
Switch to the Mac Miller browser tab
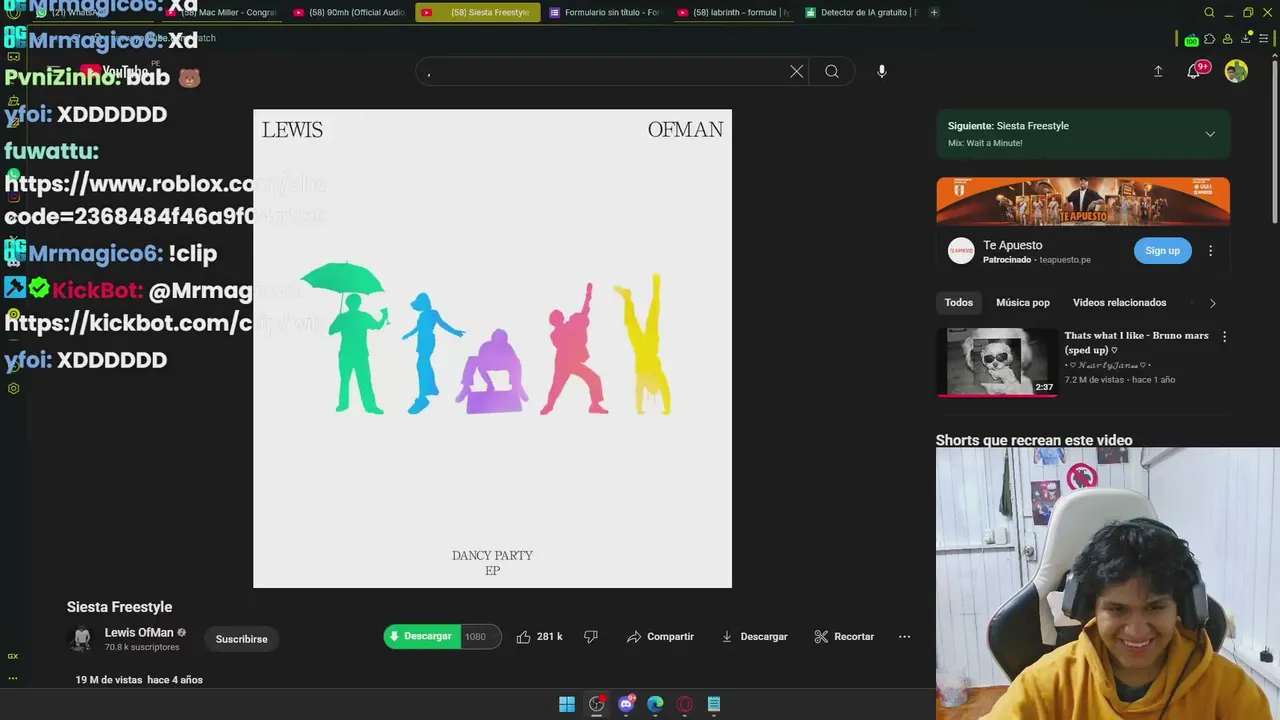[222, 12]
